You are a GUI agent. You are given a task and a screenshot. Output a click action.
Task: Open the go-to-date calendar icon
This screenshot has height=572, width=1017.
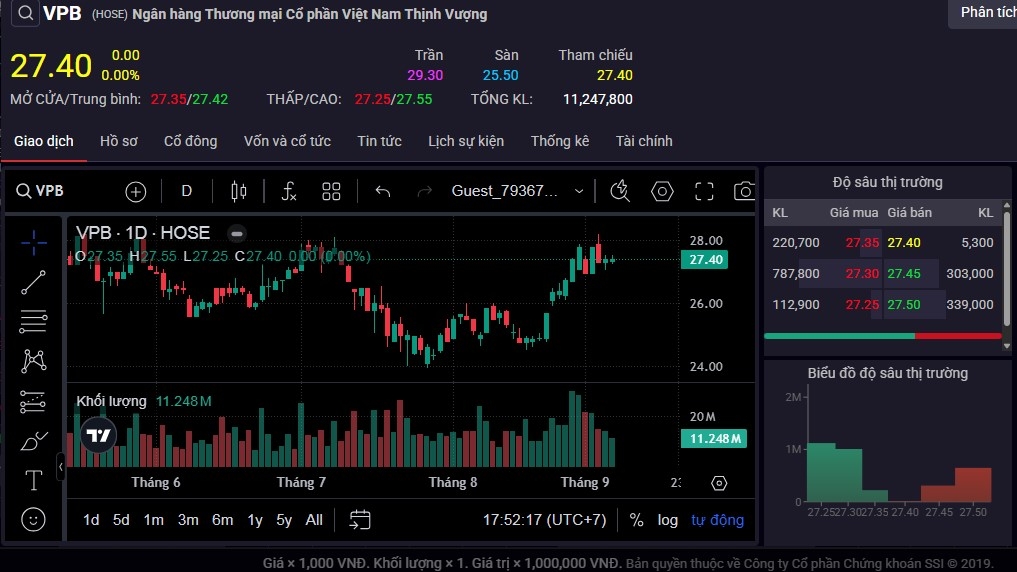click(360, 520)
